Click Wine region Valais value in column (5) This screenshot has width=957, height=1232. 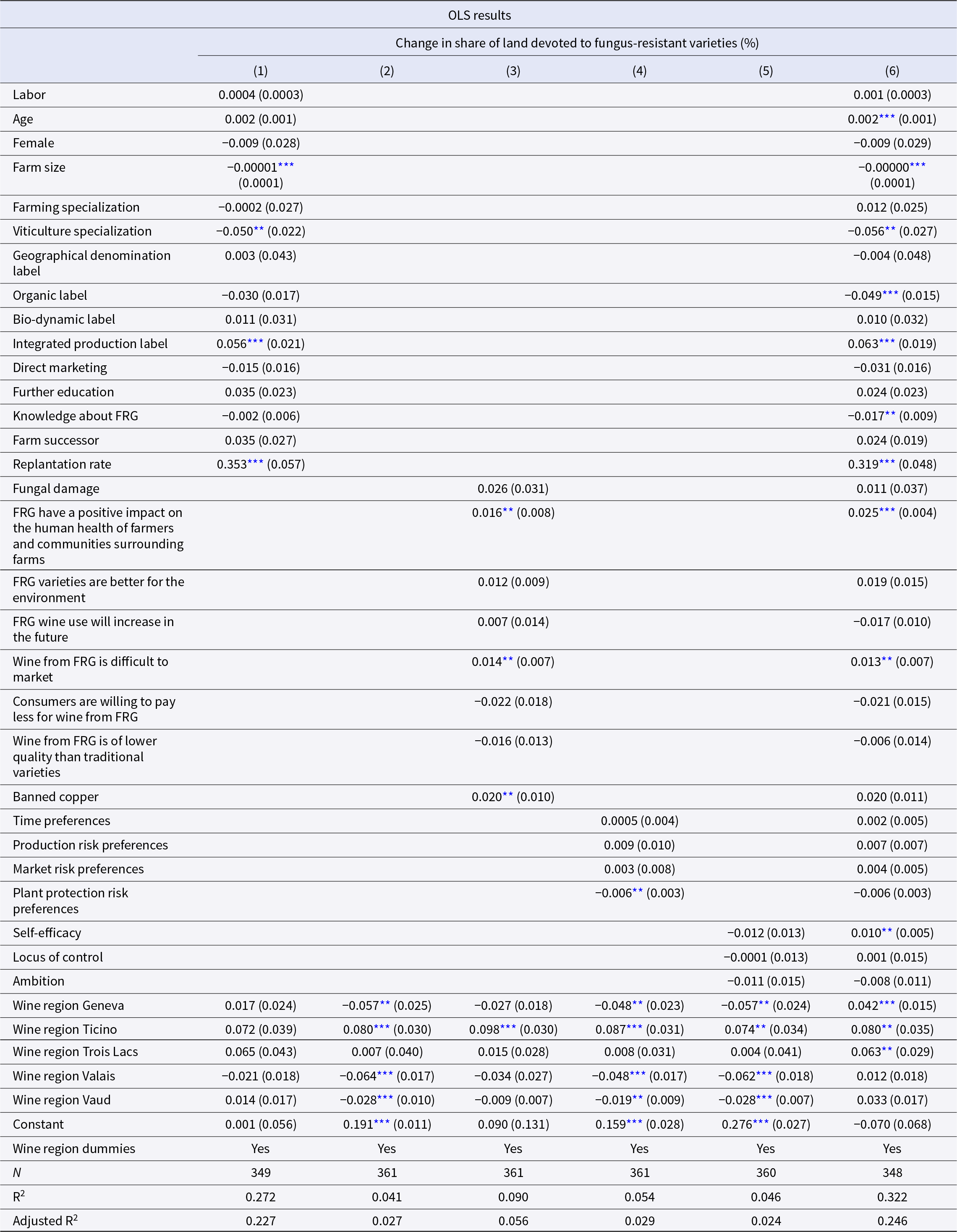[766, 1076]
